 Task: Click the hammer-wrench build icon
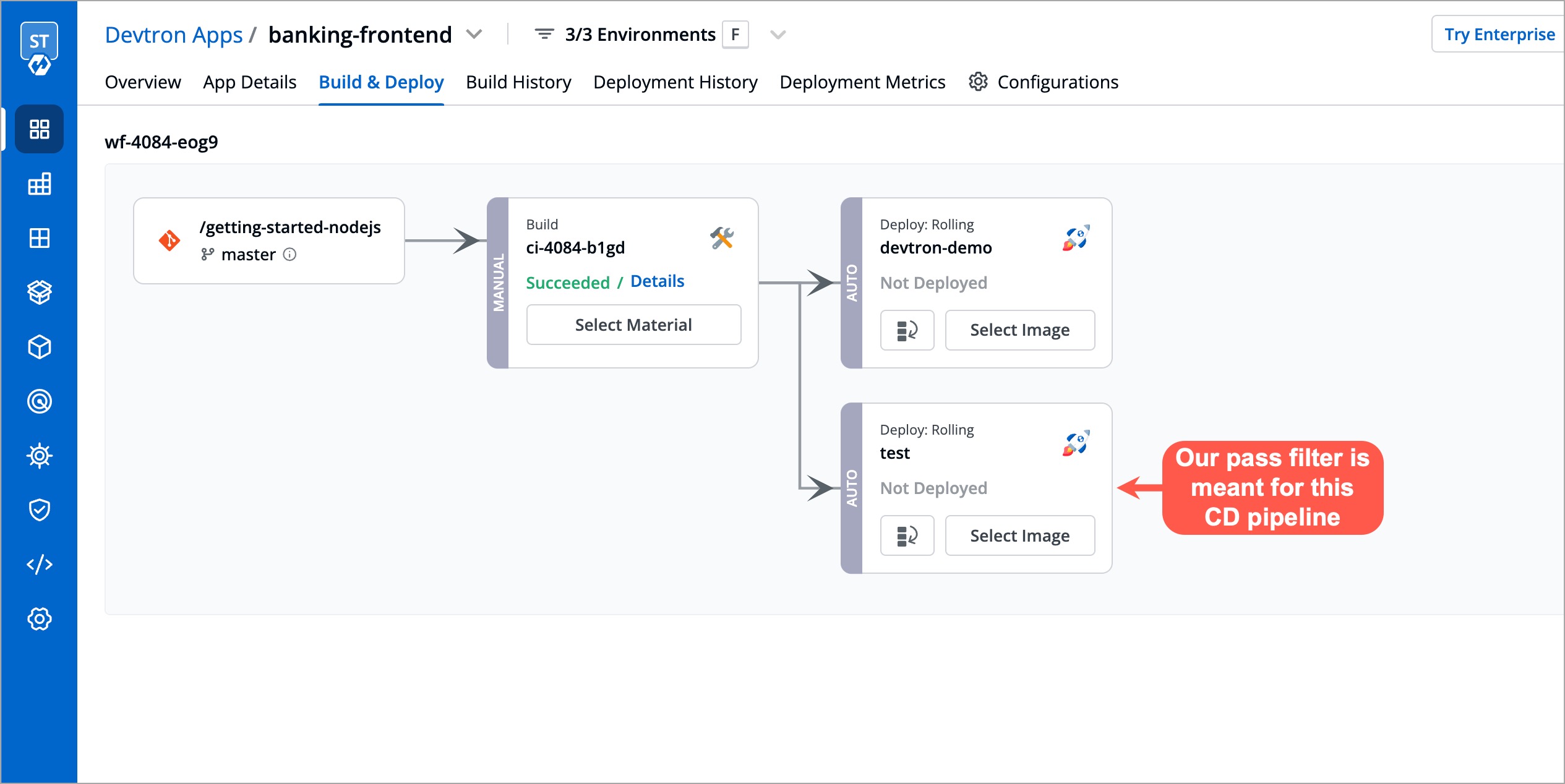point(722,237)
